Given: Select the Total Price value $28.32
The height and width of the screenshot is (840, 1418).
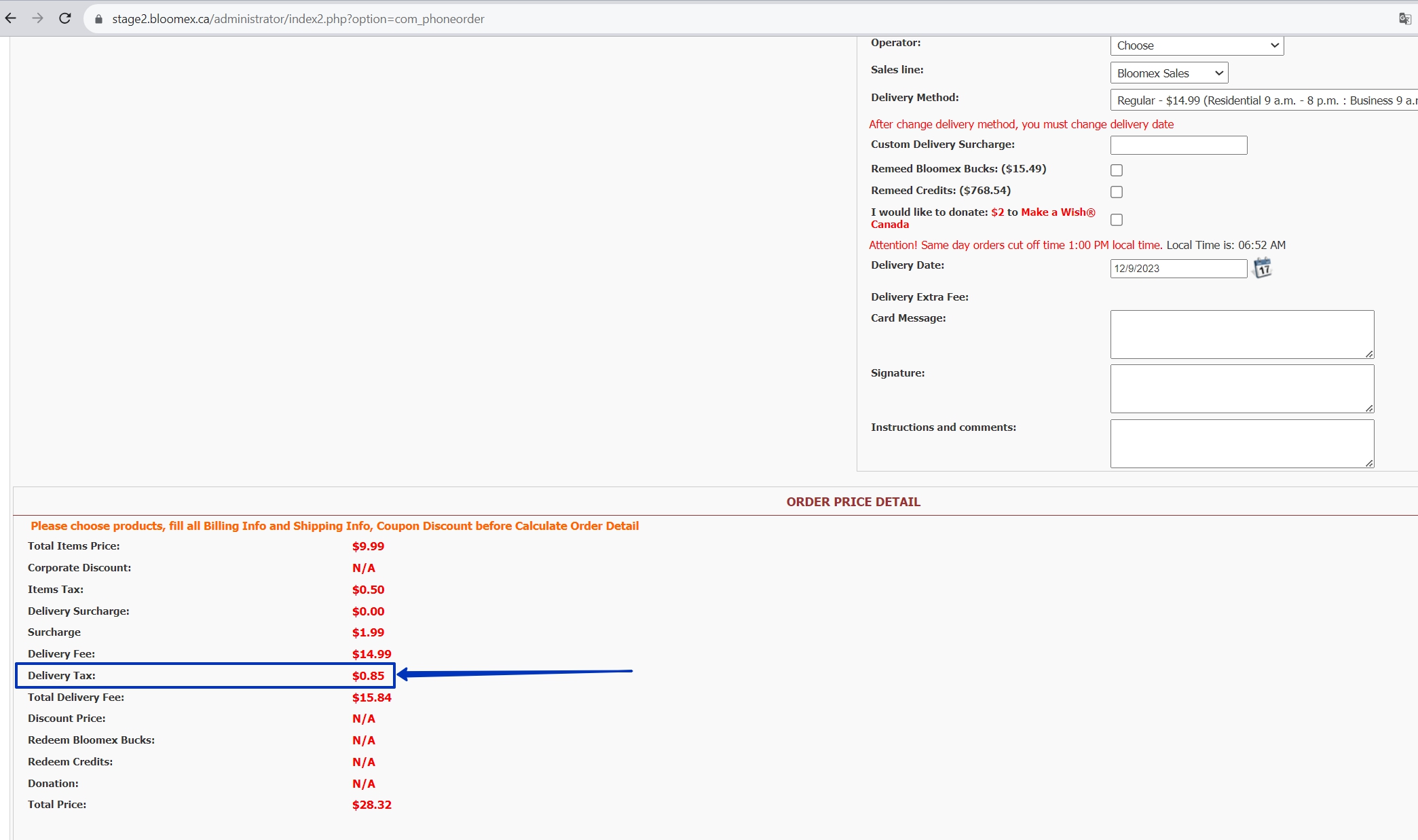Looking at the screenshot, I should (x=371, y=805).
